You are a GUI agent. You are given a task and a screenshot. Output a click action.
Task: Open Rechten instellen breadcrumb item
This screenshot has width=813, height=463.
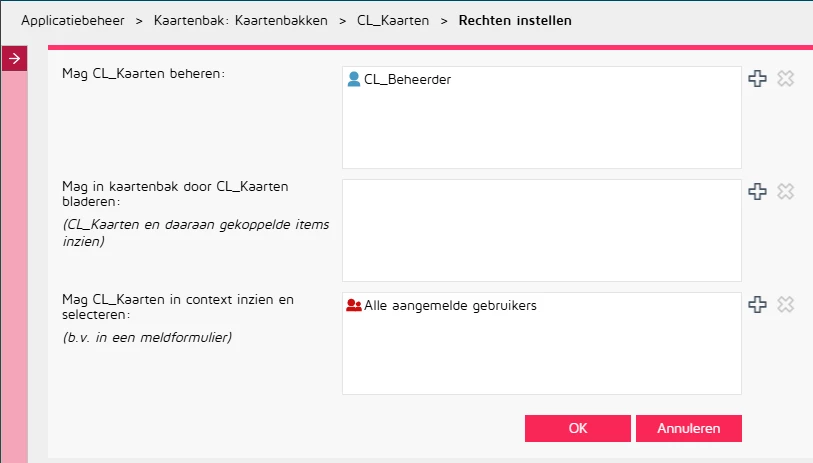click(515, 21)
